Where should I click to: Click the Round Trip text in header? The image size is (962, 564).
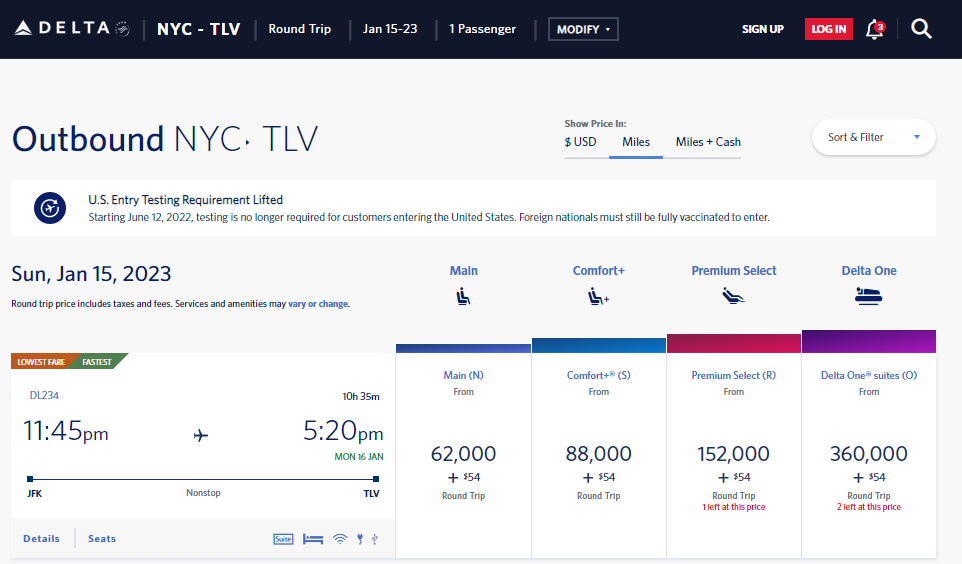point(299,29)
